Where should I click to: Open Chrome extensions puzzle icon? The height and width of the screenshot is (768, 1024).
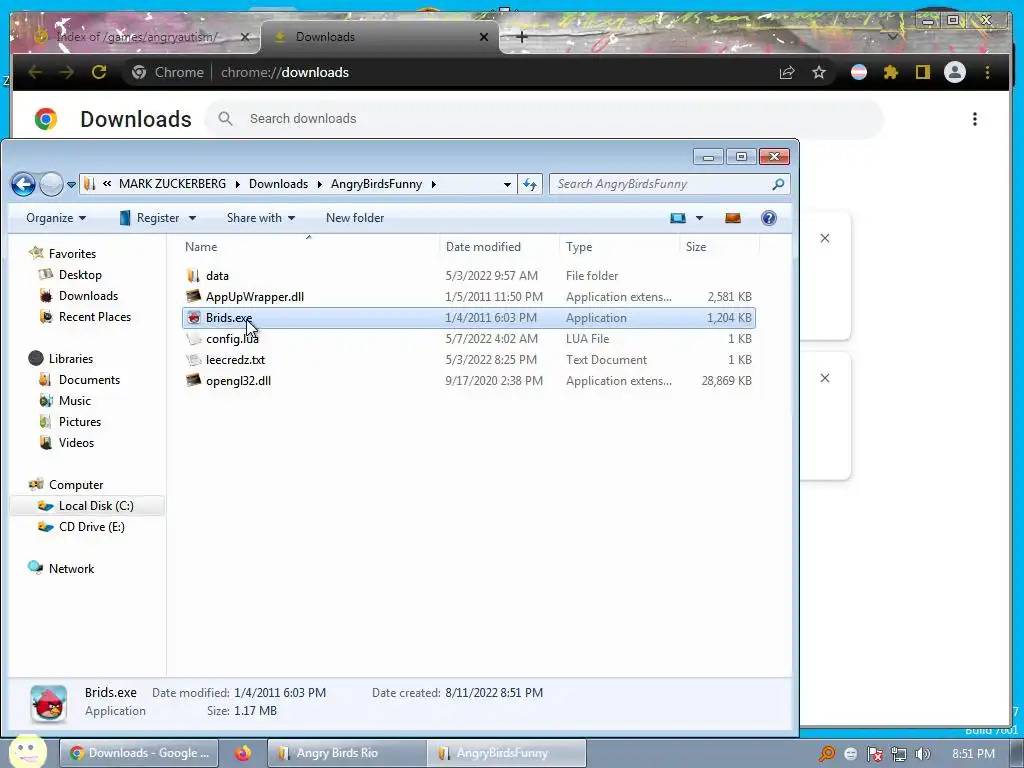[891, 72]
